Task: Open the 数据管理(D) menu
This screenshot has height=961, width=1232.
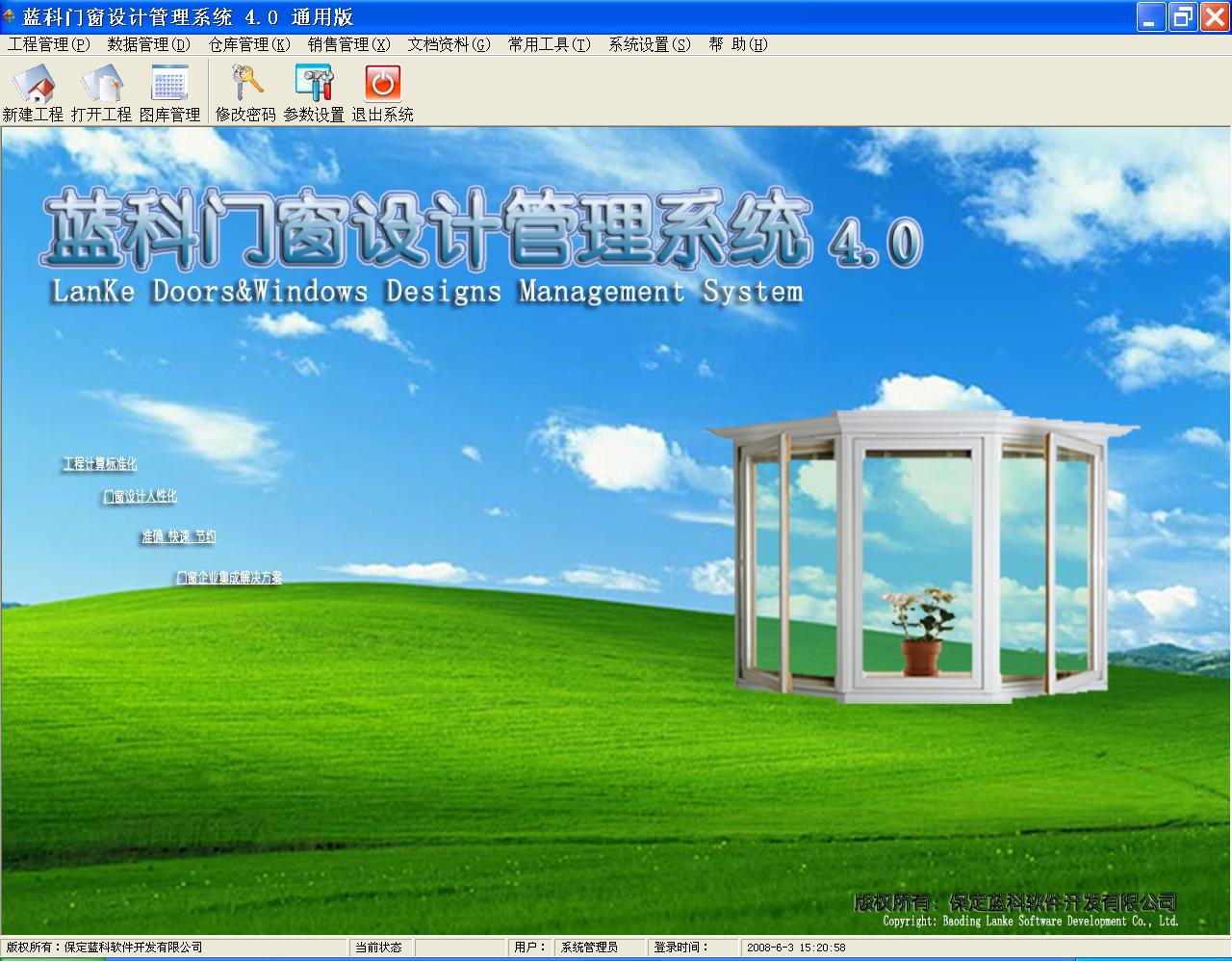Action: (149, 44)
